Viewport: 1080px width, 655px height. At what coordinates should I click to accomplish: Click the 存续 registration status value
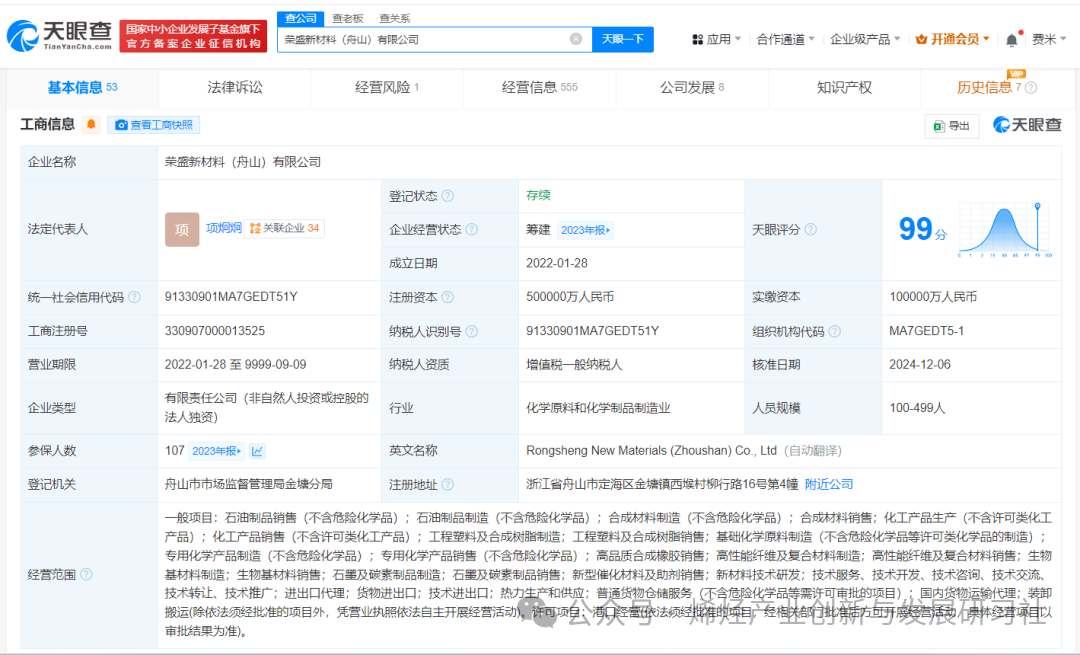(x=538, y=196)
